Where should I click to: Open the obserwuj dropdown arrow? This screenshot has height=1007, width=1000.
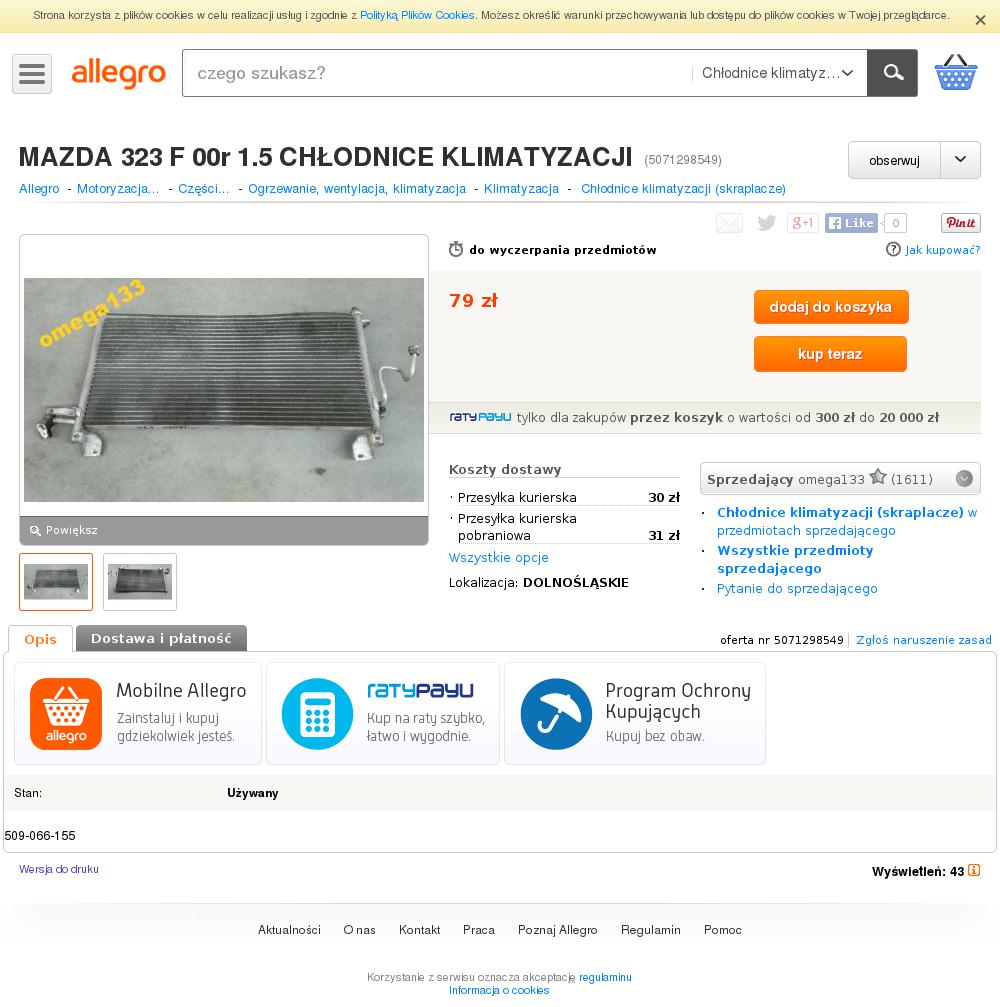click(x=960, y=160)
